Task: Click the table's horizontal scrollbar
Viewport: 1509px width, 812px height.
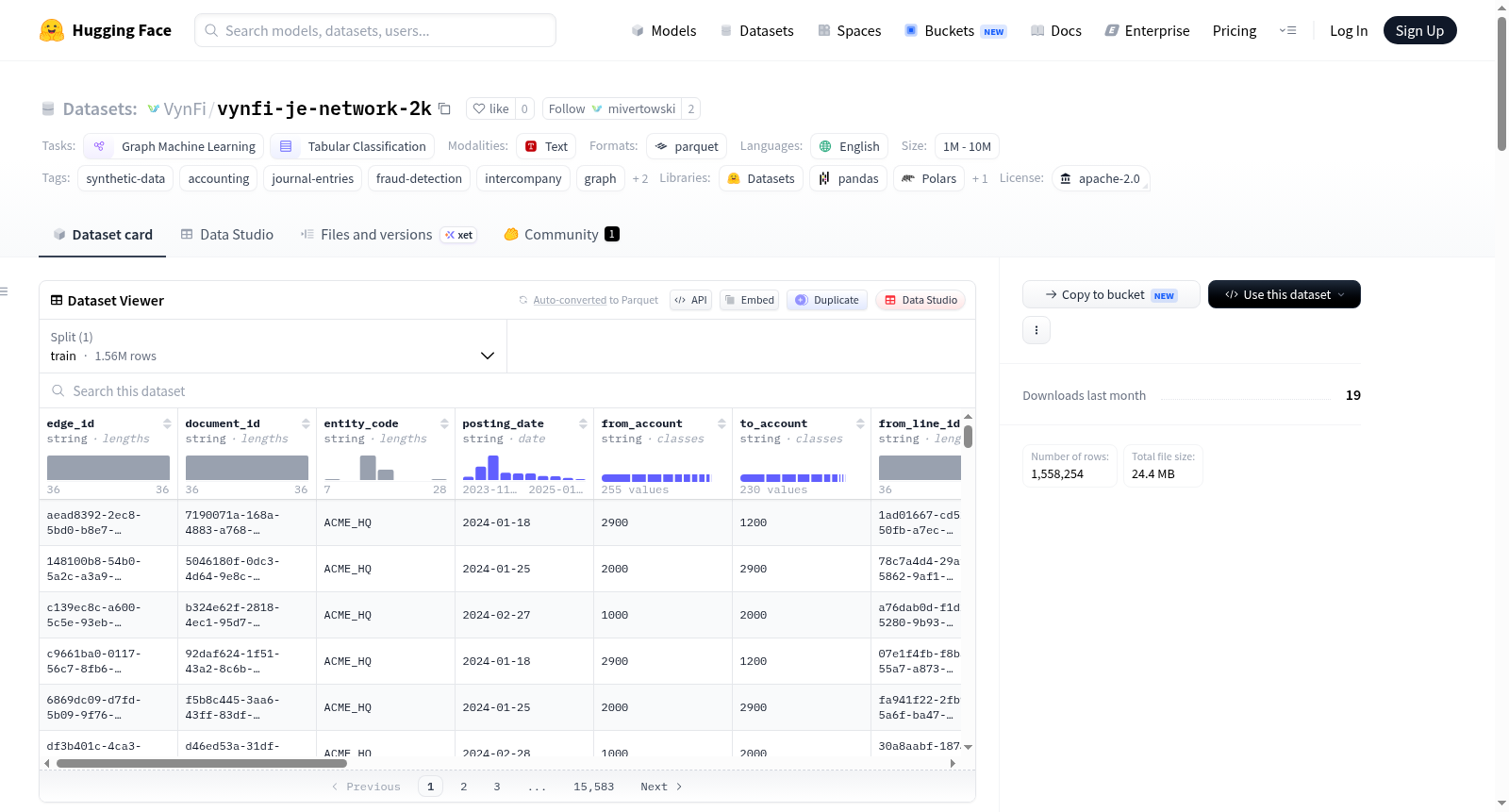Action: pos(202,763)
